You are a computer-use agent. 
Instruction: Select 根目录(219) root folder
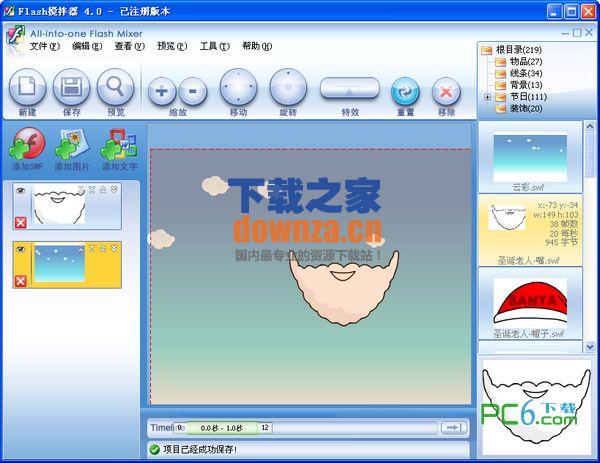(x=518, y=50)
